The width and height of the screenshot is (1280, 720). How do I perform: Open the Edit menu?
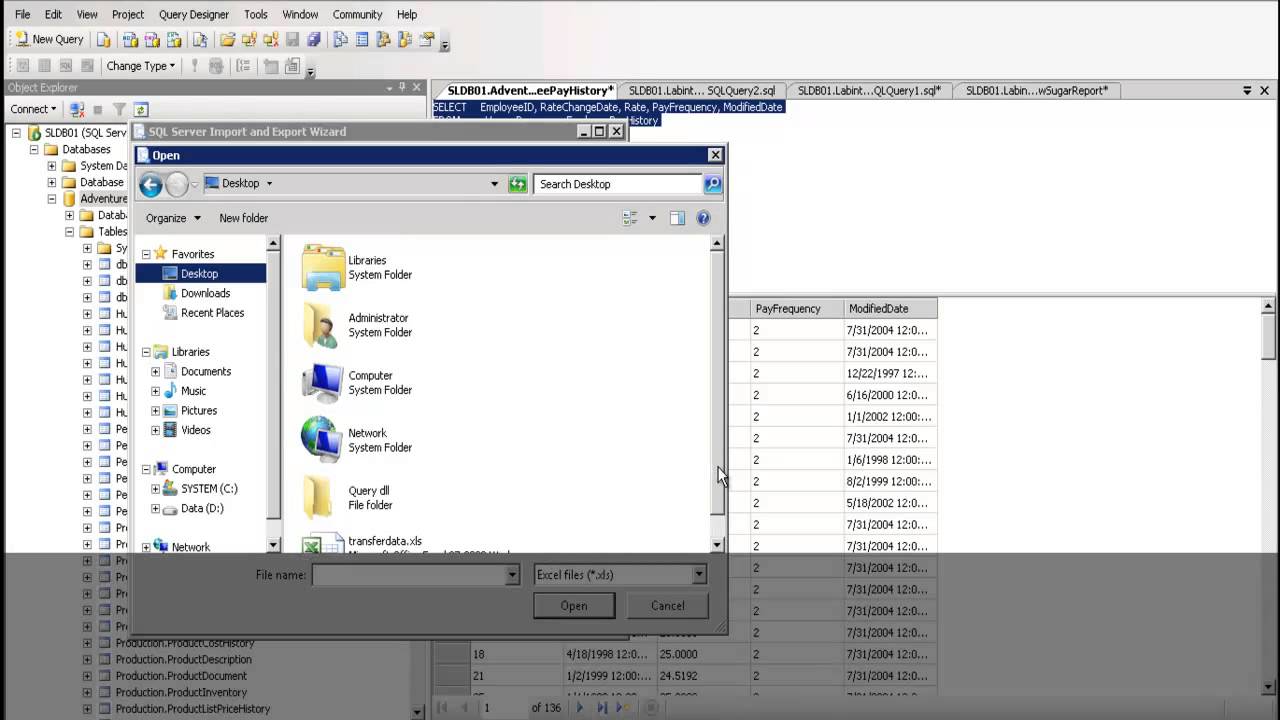click(53, 14)
